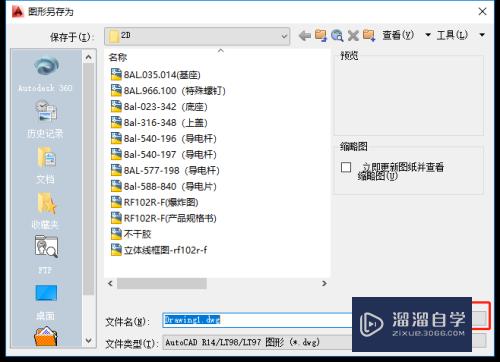Click the Search the Web icon
Viewport: 500px width, 362px height.
click(x=337, y=35)
